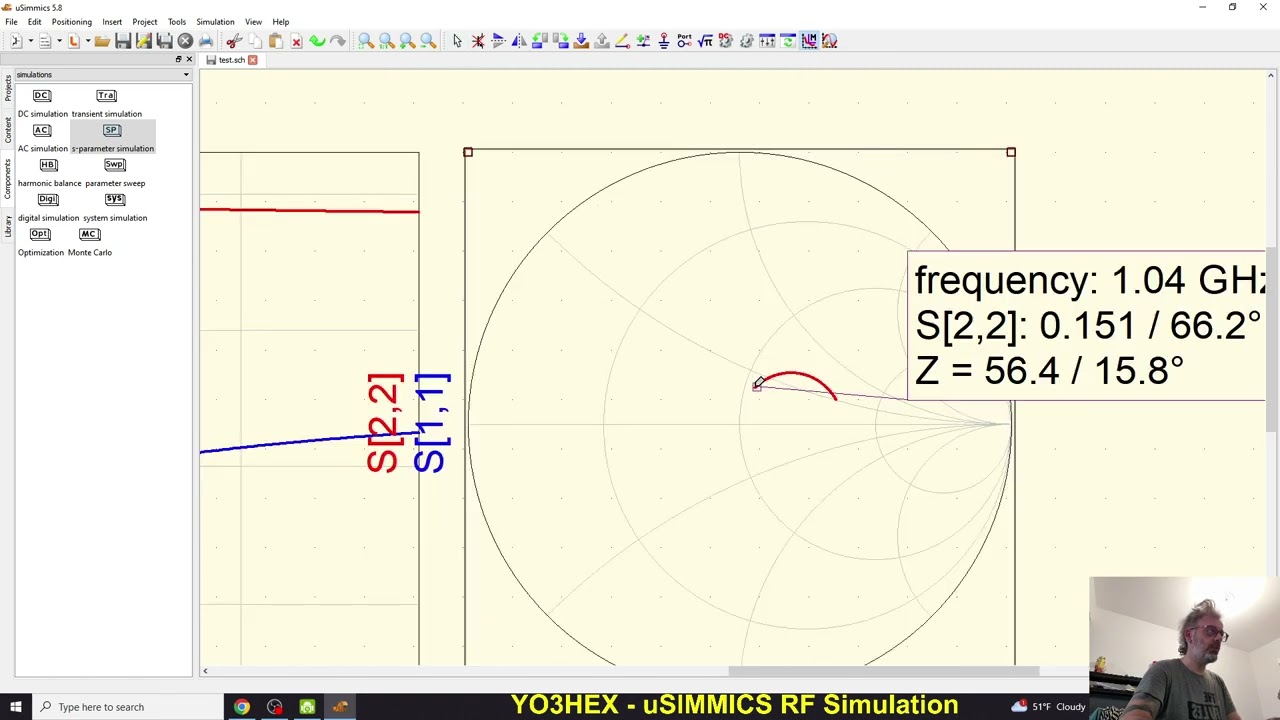This screenshot has height=720, width=1280.
Task: Open the Positioning menu
Action: (x=71, y=22)
